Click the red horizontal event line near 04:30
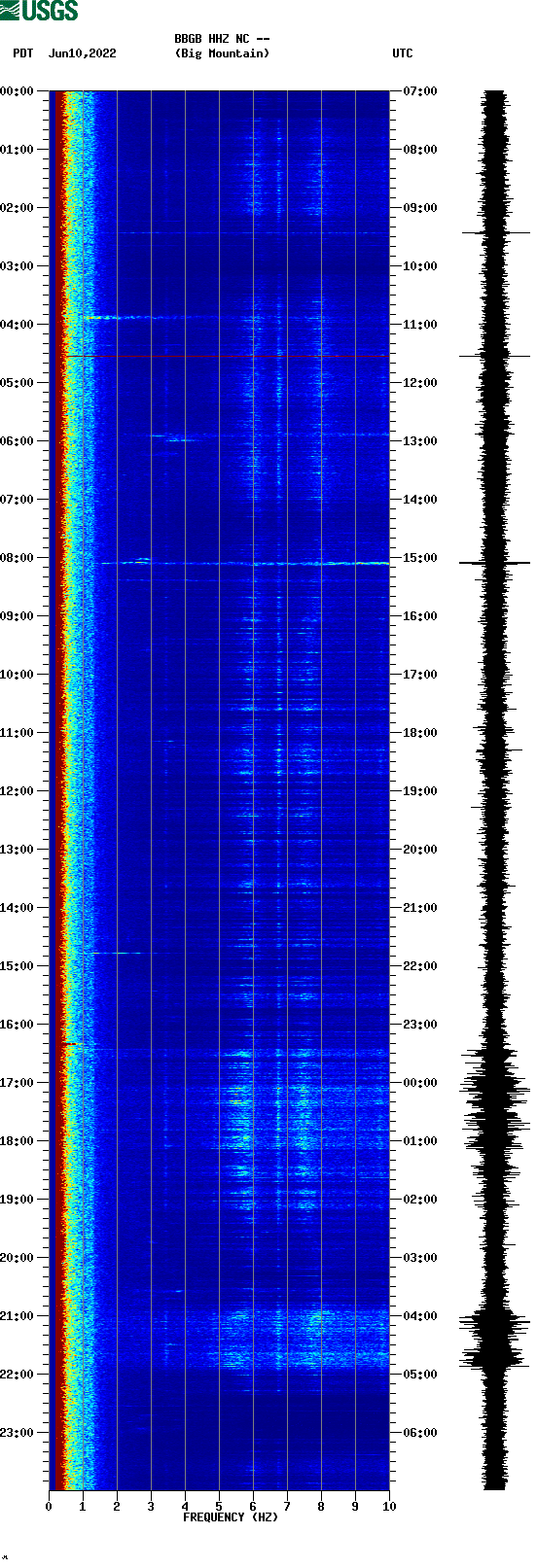This screenshot has width=537, height=1568. click(226, 357)
